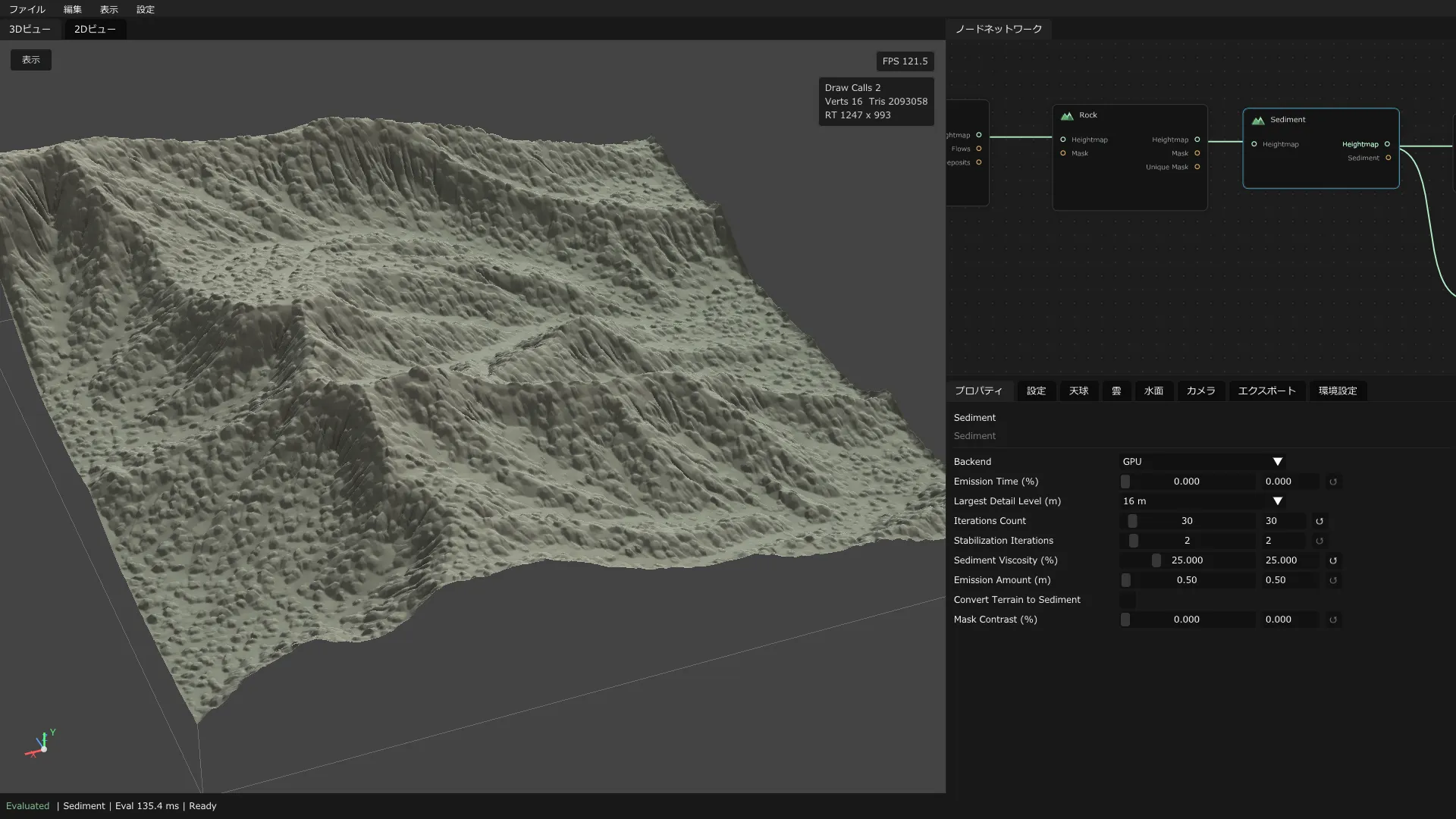Screen dimensions: 1456x819
Task: Reset Stabilization Iterations value
Action: coord(1319,541)
